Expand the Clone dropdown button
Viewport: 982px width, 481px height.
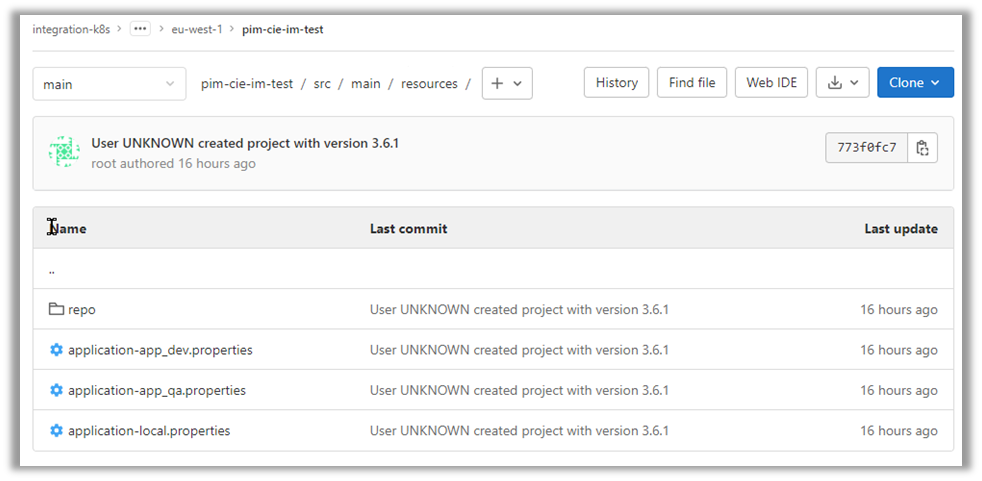915,83
